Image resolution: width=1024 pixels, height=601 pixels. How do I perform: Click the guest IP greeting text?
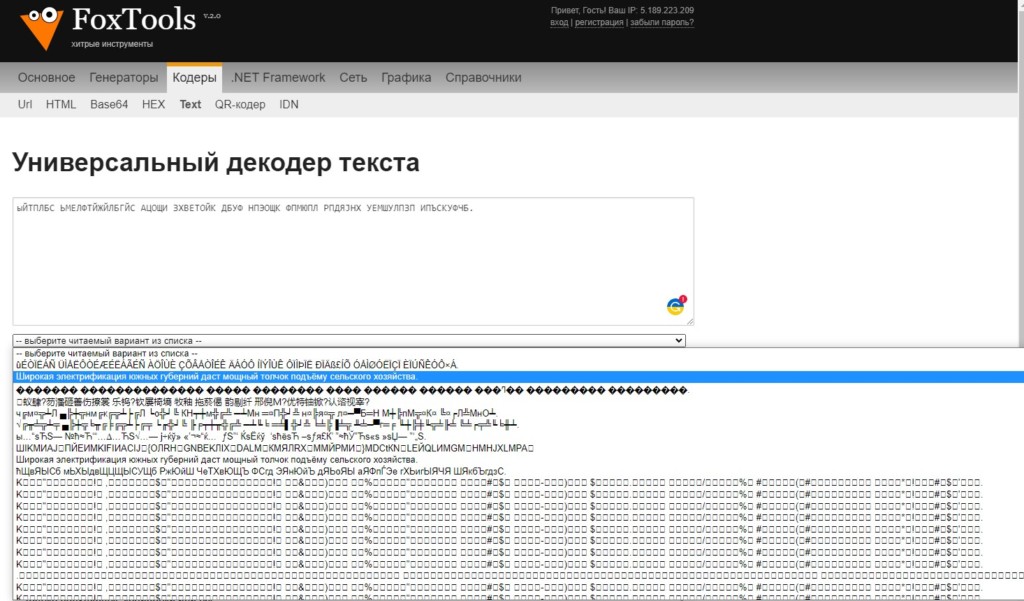[x=622, y=10]
